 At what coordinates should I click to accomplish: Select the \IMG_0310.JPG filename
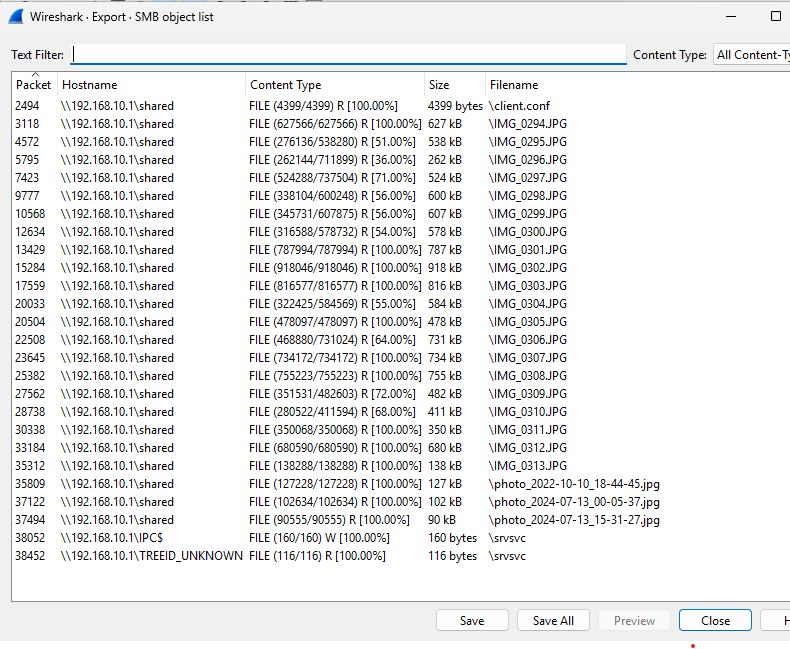(528, 412)
